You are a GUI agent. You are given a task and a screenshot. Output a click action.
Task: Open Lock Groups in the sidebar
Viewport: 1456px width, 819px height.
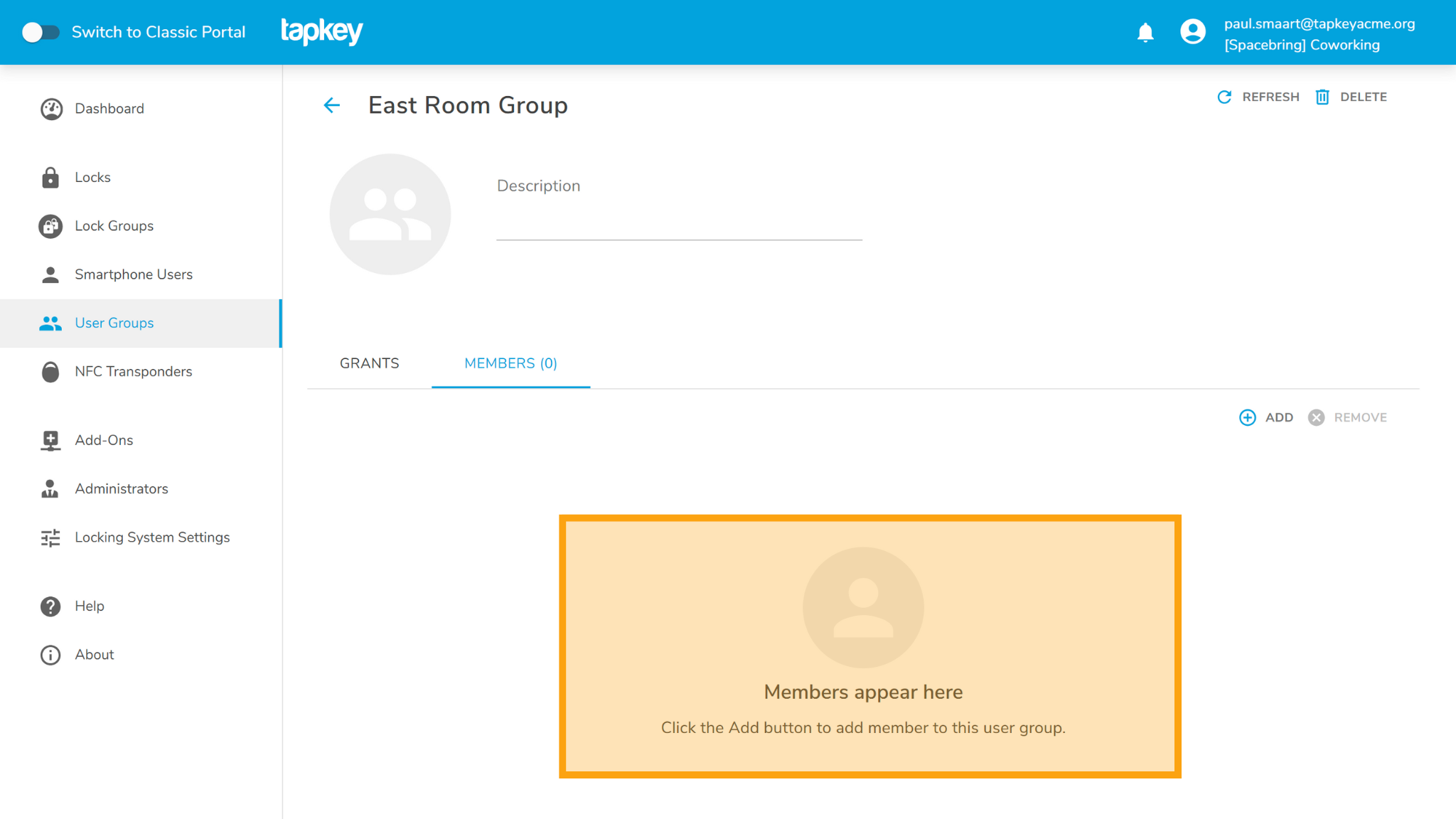(141, 226)
